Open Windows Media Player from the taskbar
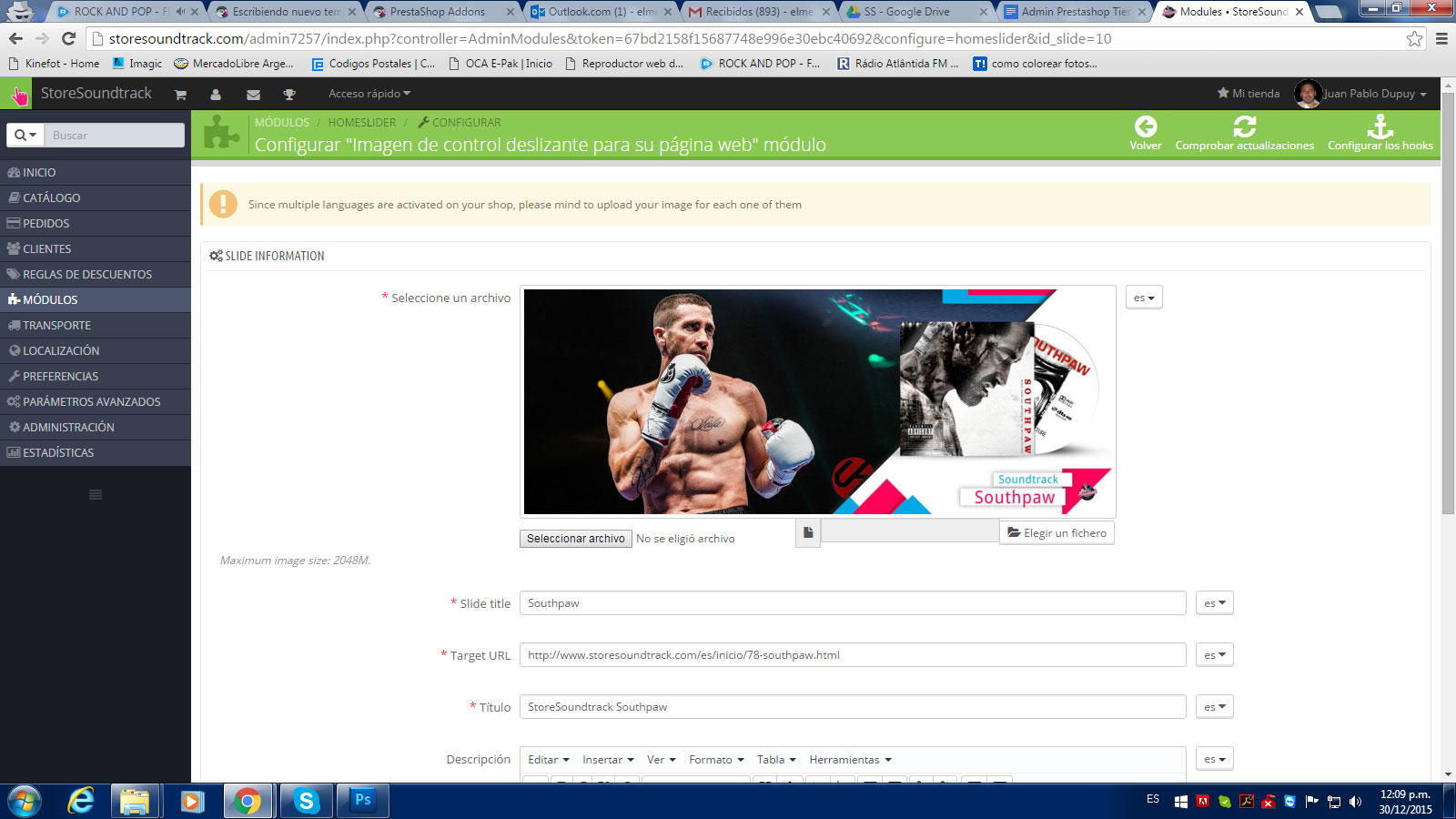 [191, 801]
